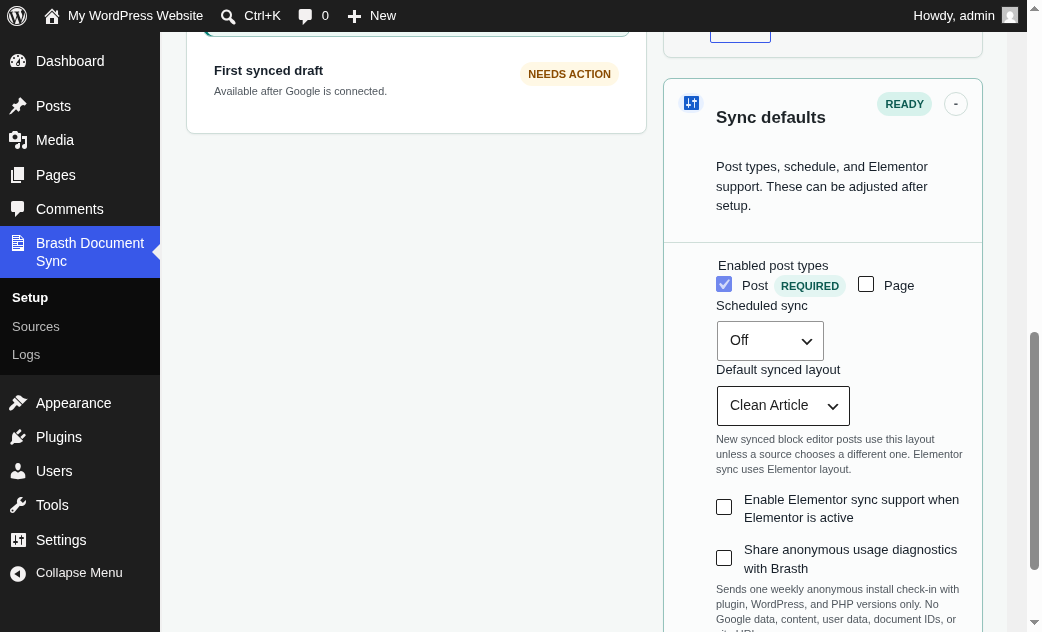Enable the Page post type checkbox
Screen dimensions: 1042x632
click(866, 284)
